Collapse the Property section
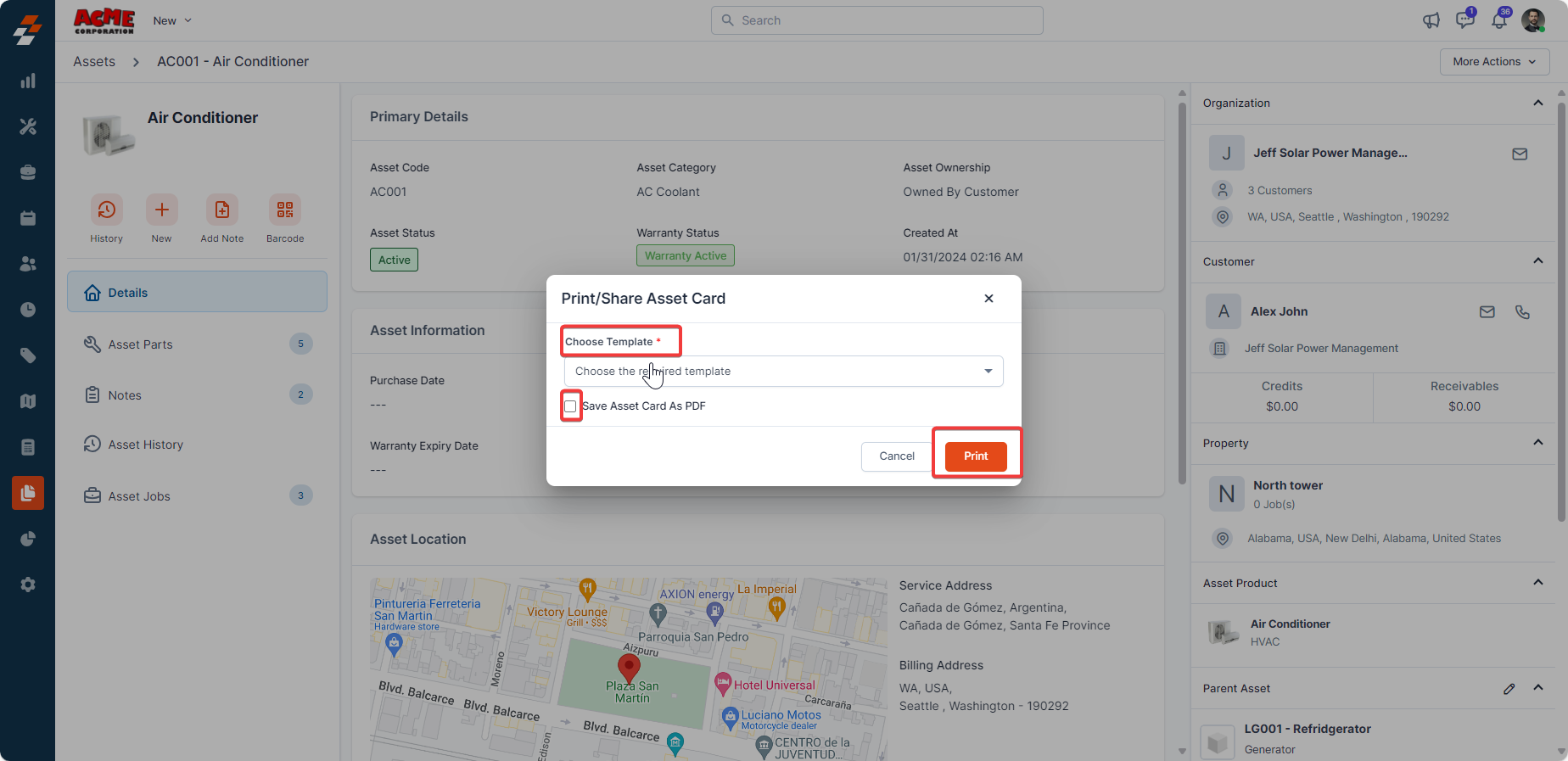 pos(1537,443)
